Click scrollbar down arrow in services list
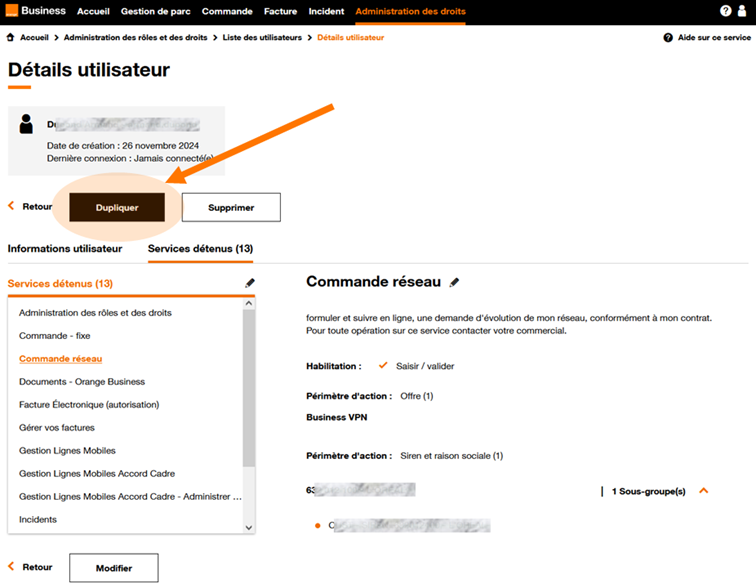This screenshot has height=588, width=756. pos(249,527)
